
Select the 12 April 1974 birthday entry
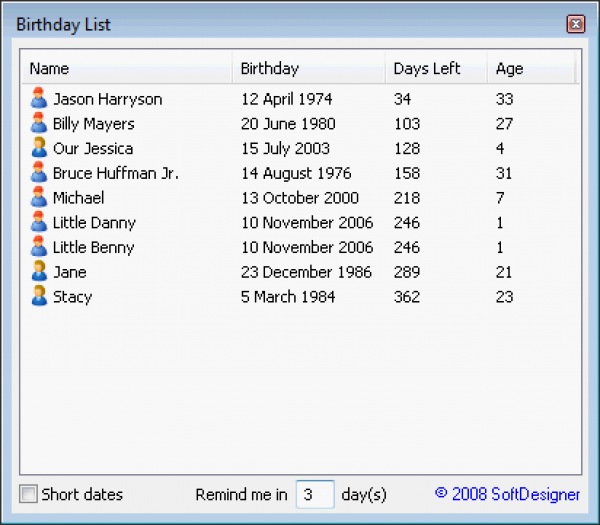coord(287,99)
